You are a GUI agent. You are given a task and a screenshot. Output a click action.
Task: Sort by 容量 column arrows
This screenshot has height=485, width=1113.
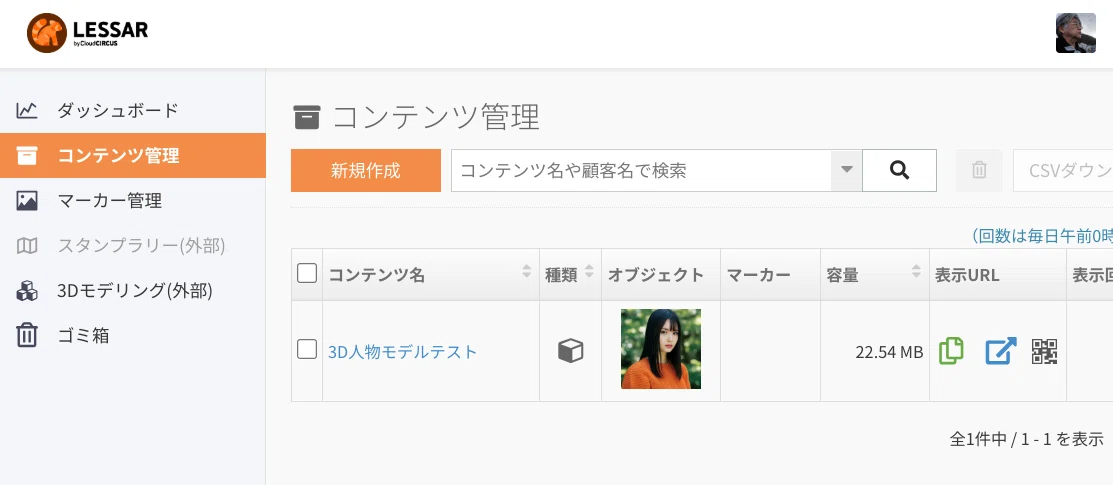pos(916,271)
